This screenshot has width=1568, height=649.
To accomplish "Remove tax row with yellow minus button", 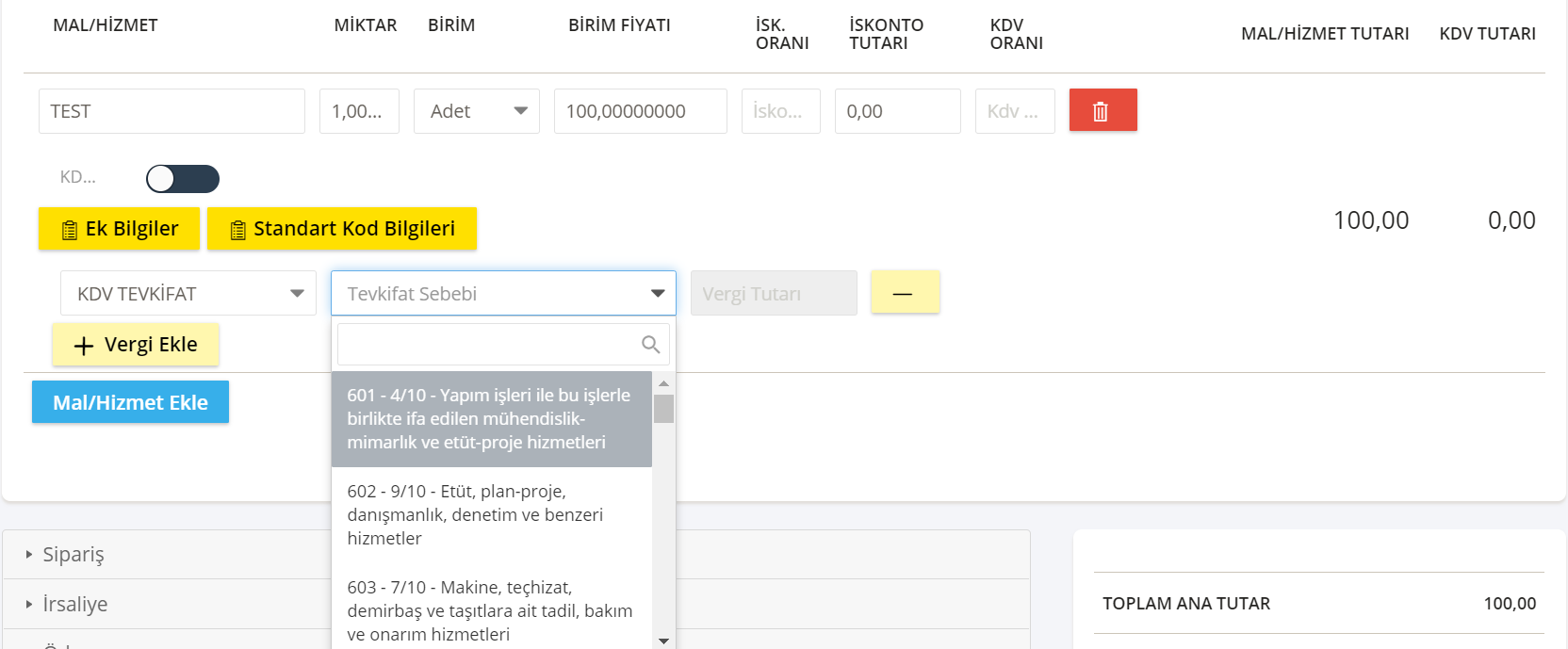I will [x=905, y=292].
